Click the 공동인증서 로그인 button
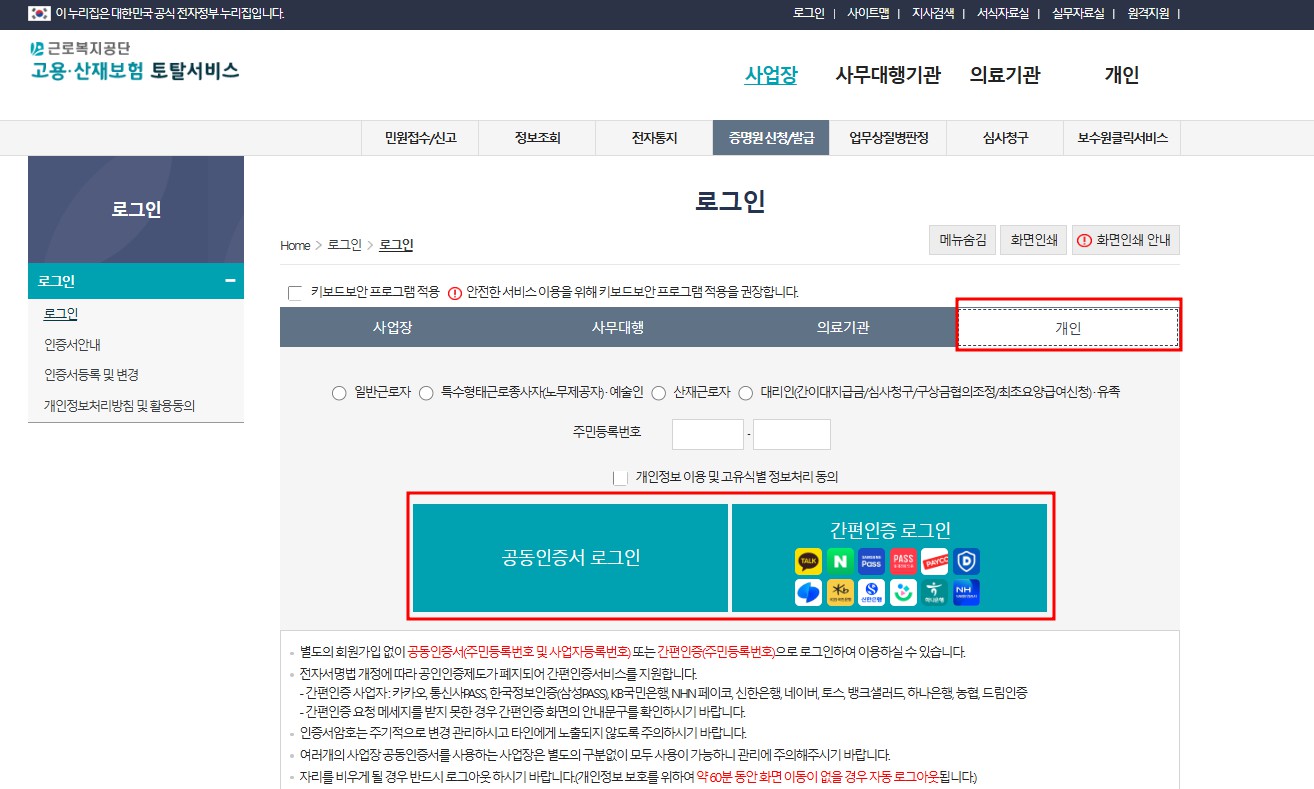This screenshot has height=789, width=1314. coord(568,561)
